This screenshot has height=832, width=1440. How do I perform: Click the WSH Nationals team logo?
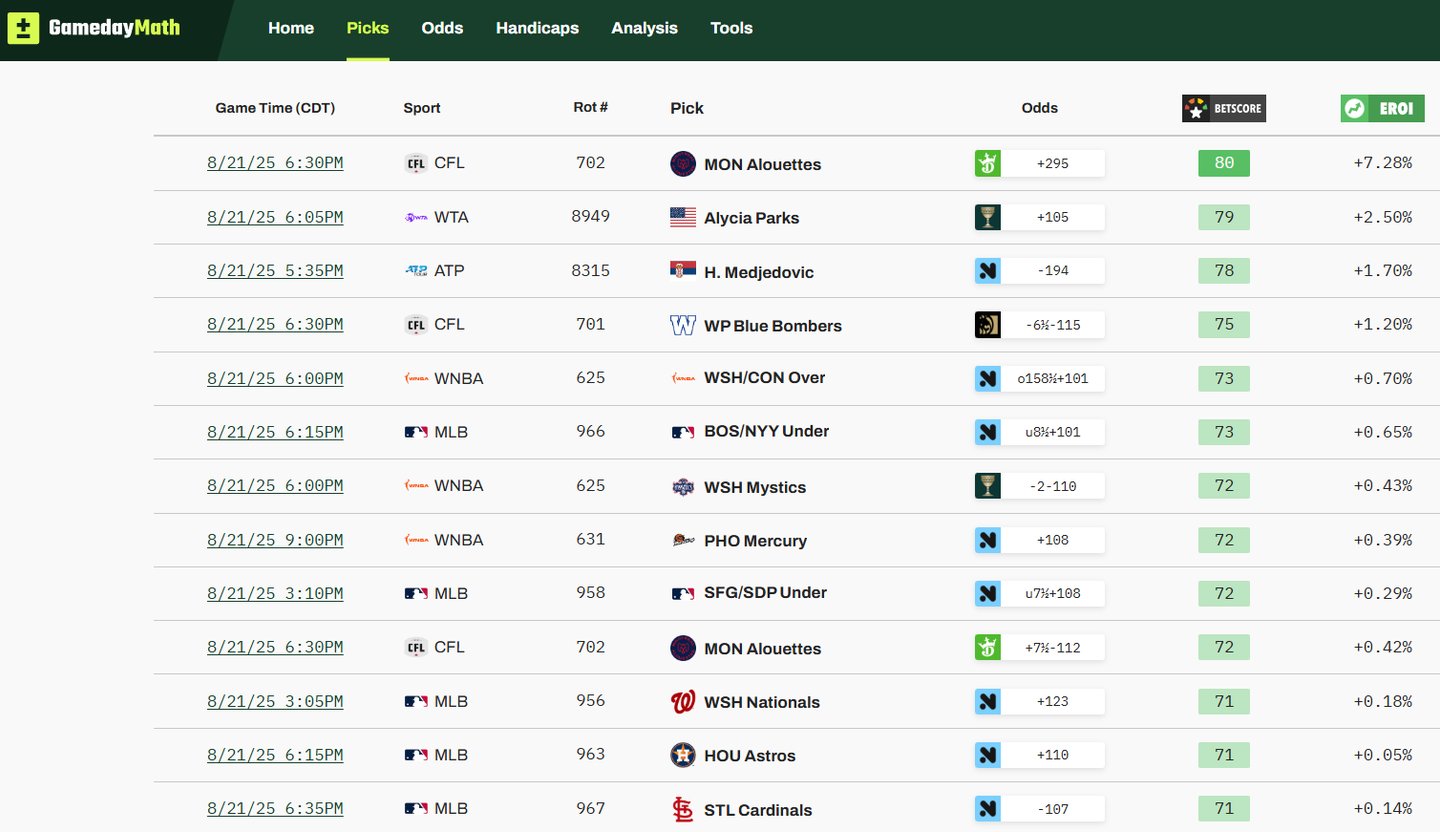[x=683, y=702]
